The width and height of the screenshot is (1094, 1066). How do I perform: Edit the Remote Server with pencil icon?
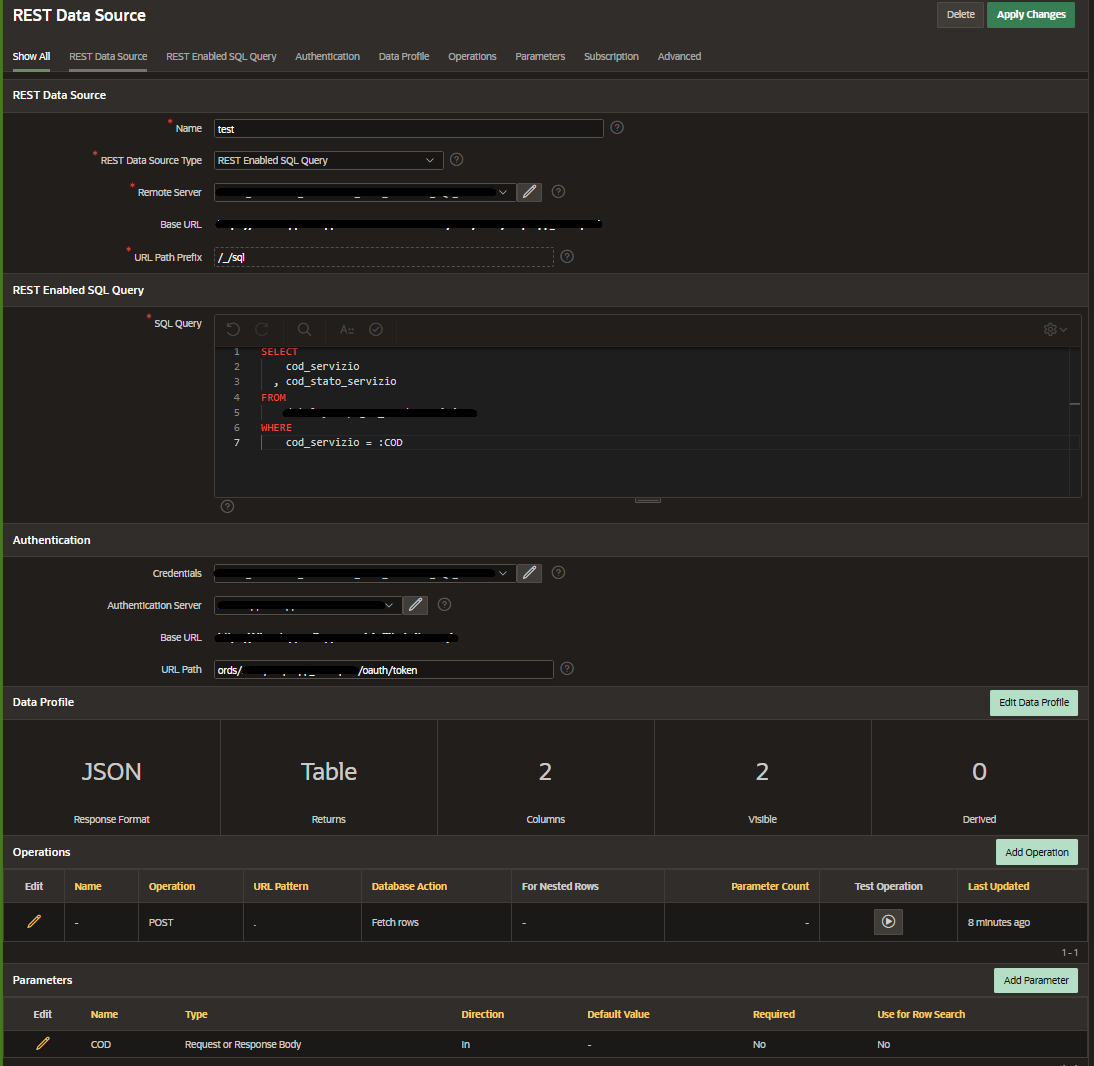530,192
